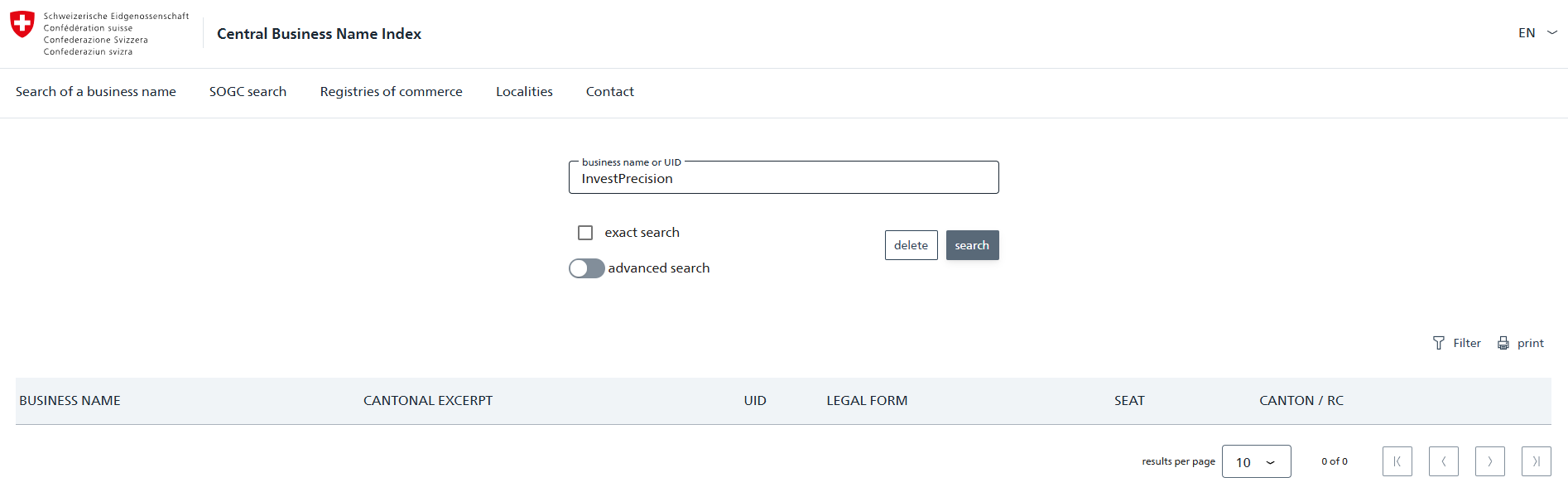1568x492 pixels.
Task: Open Registries of commerce page
Action: coord(391,92)
